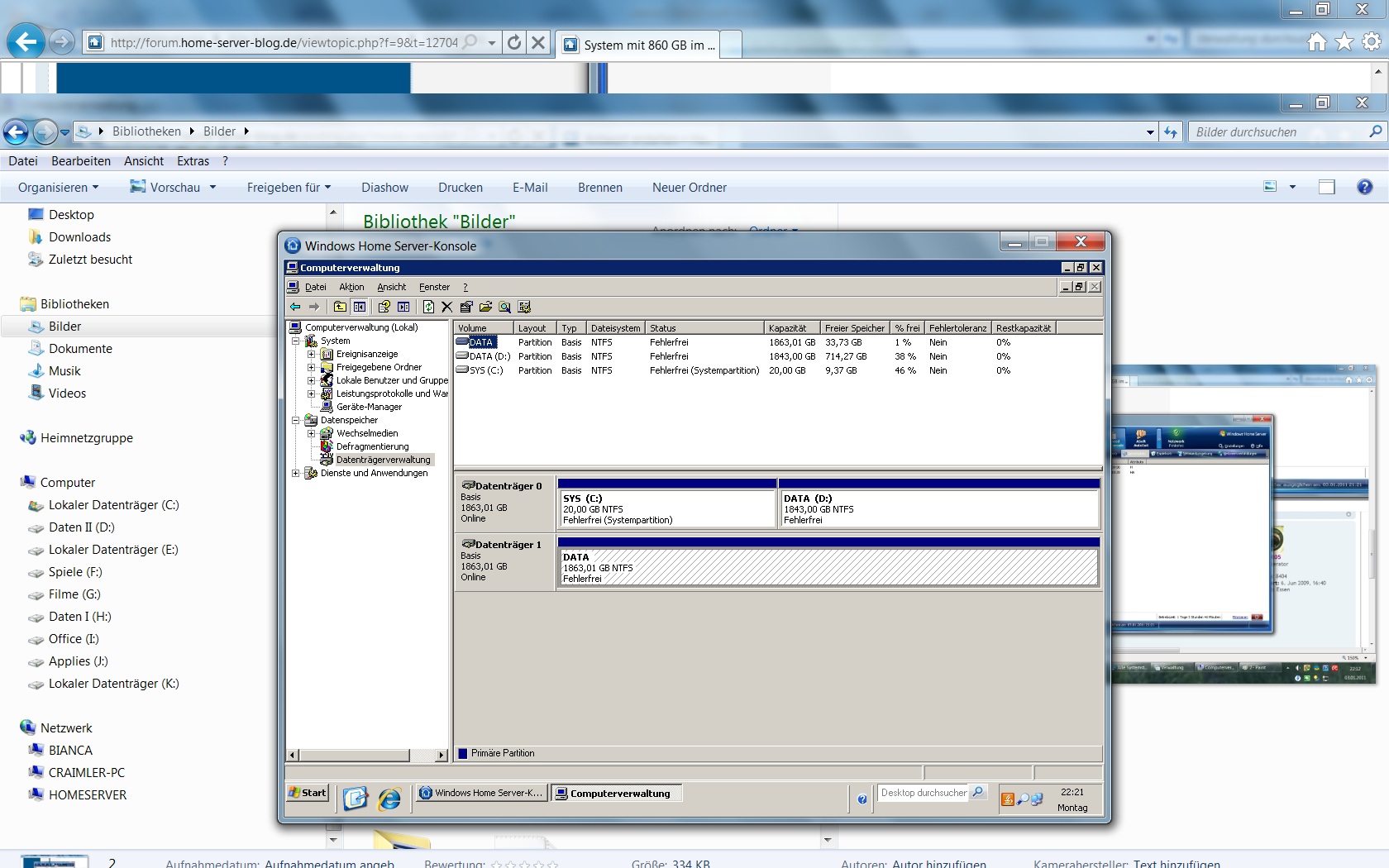
Task: Click the browser refresh icon
Action: tap(514, 42)
